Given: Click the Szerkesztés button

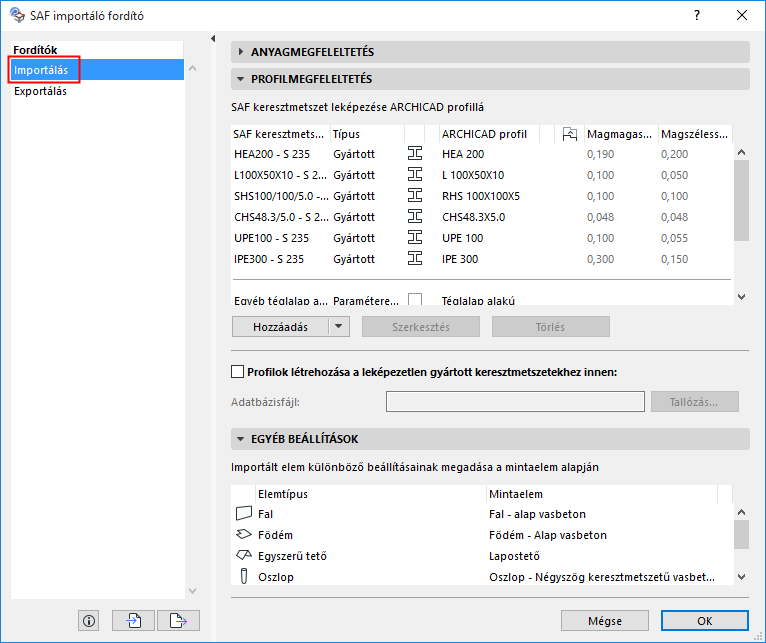Looking at the screenshot, I should pyautogui.click(x=421, y=326).
